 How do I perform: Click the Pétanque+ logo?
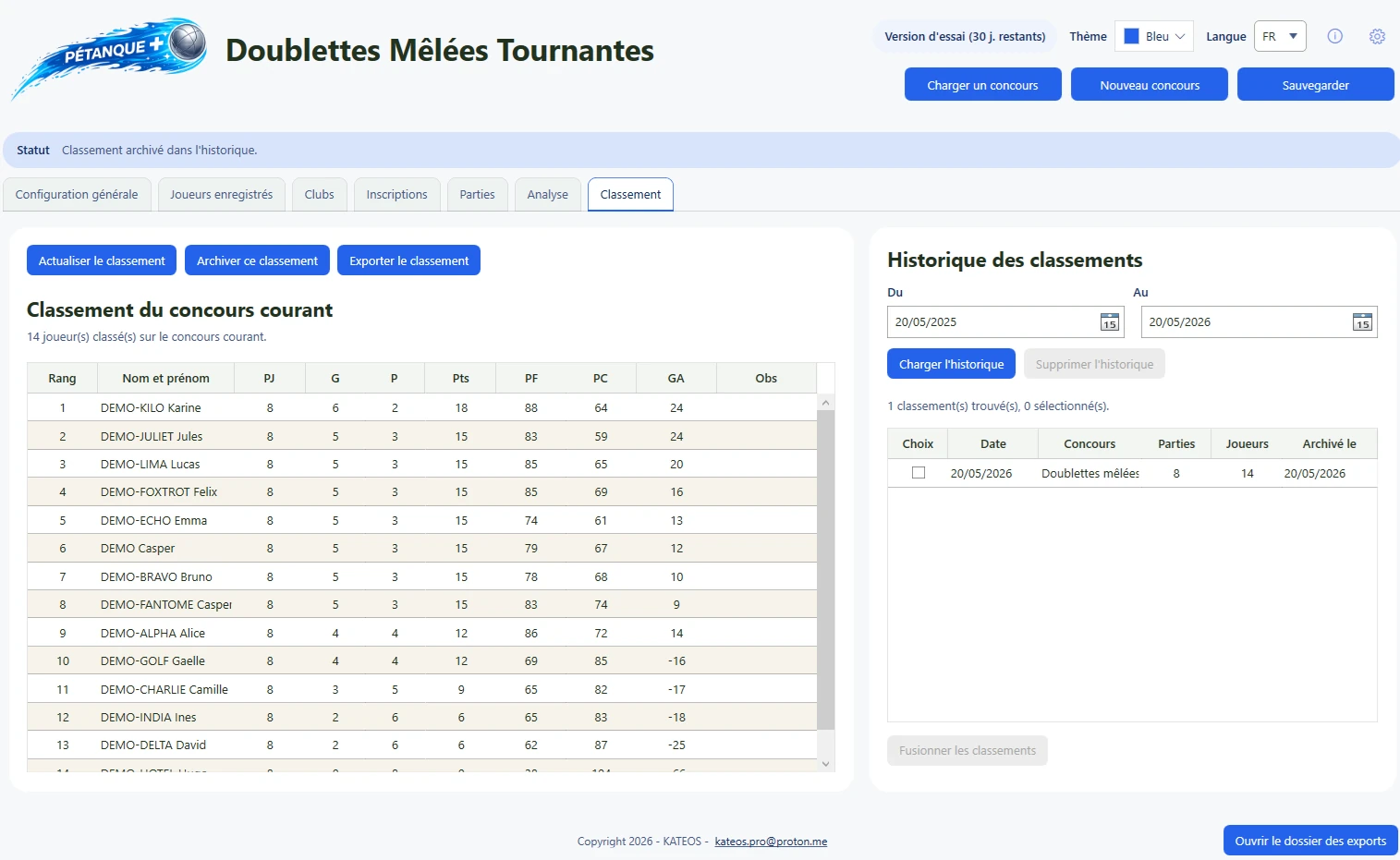pyautogui.click(x=109, y=57)
